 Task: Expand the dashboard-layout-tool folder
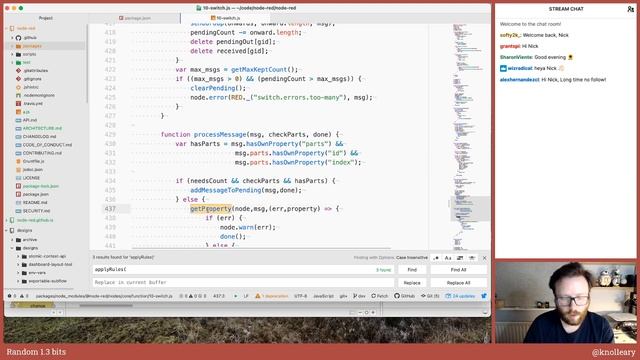pyautogui.click(x=18, y=264)
